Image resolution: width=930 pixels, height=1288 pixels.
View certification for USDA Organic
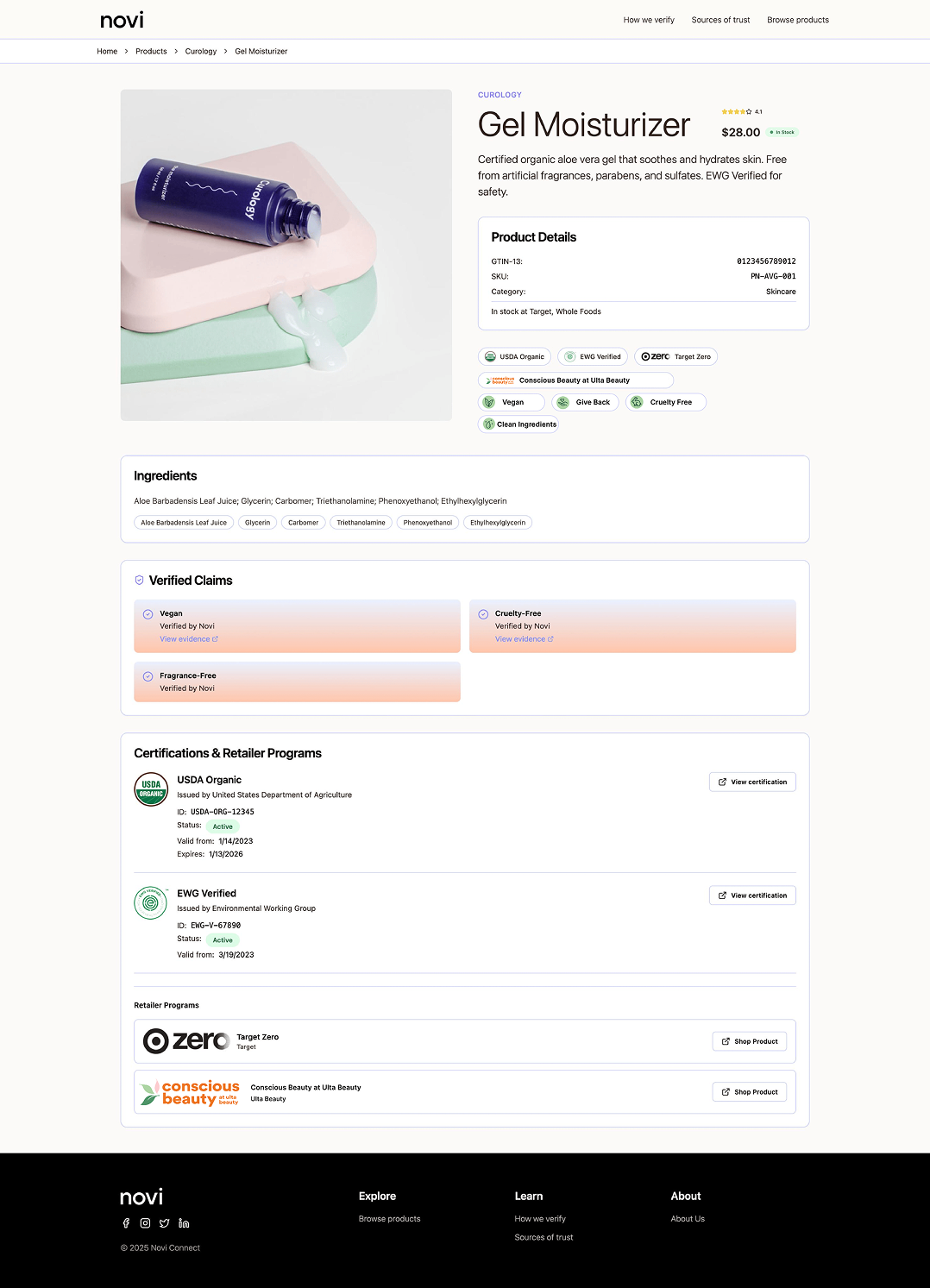point(752,782)
